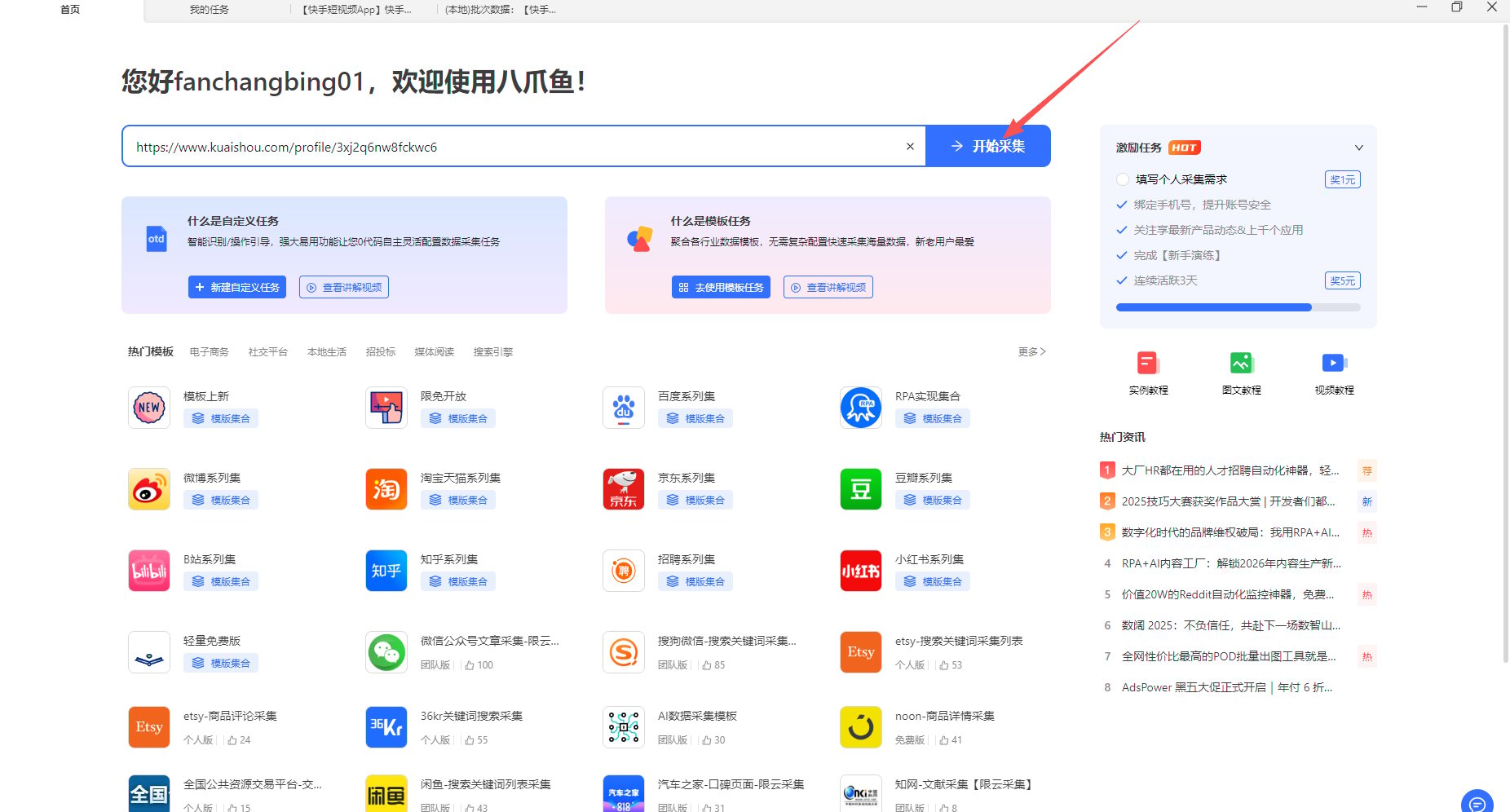Screen dimensions: 1510x812
Task: Open the 轻量免费版 icon
Action: tap(149, 652)
